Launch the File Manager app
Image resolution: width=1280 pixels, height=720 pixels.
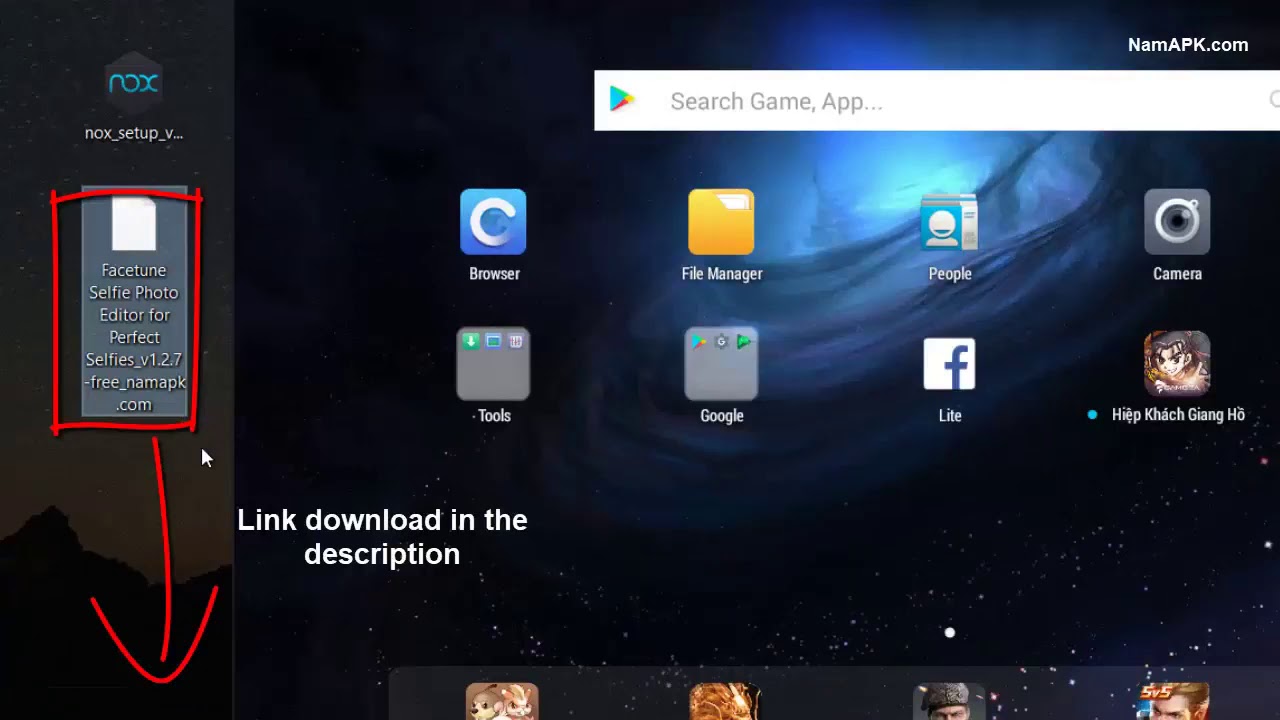coord(721,222)
